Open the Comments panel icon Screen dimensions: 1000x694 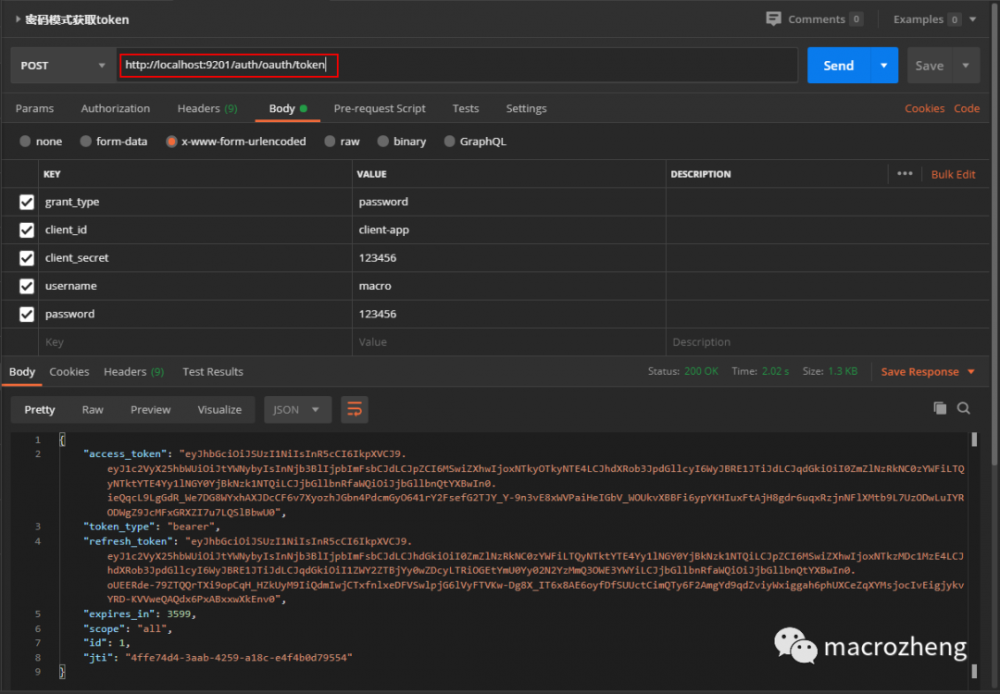pyautogui.click(x=774, y=18)
